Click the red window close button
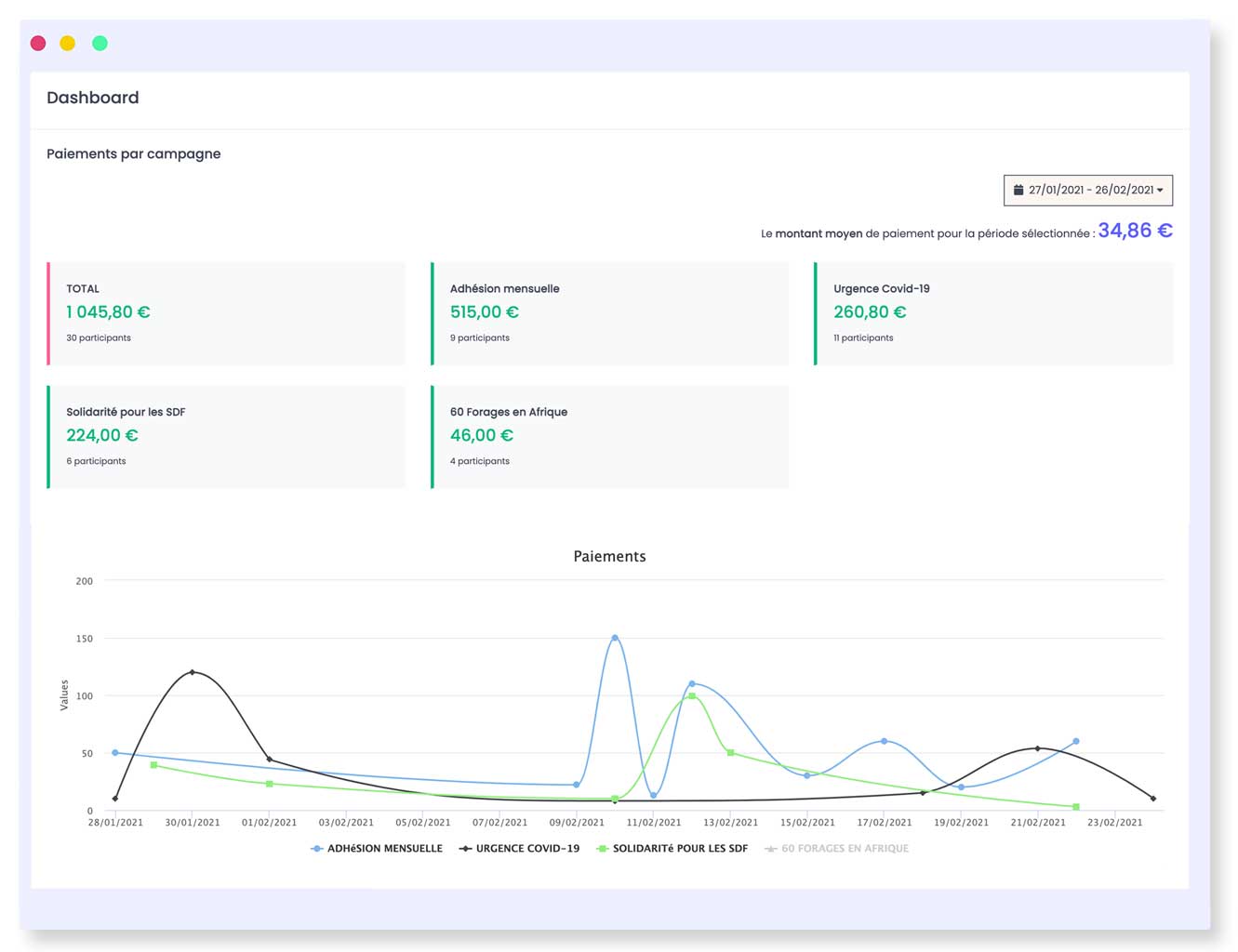The width and height of the screenshot is (1238, 952). pos(38,44)
